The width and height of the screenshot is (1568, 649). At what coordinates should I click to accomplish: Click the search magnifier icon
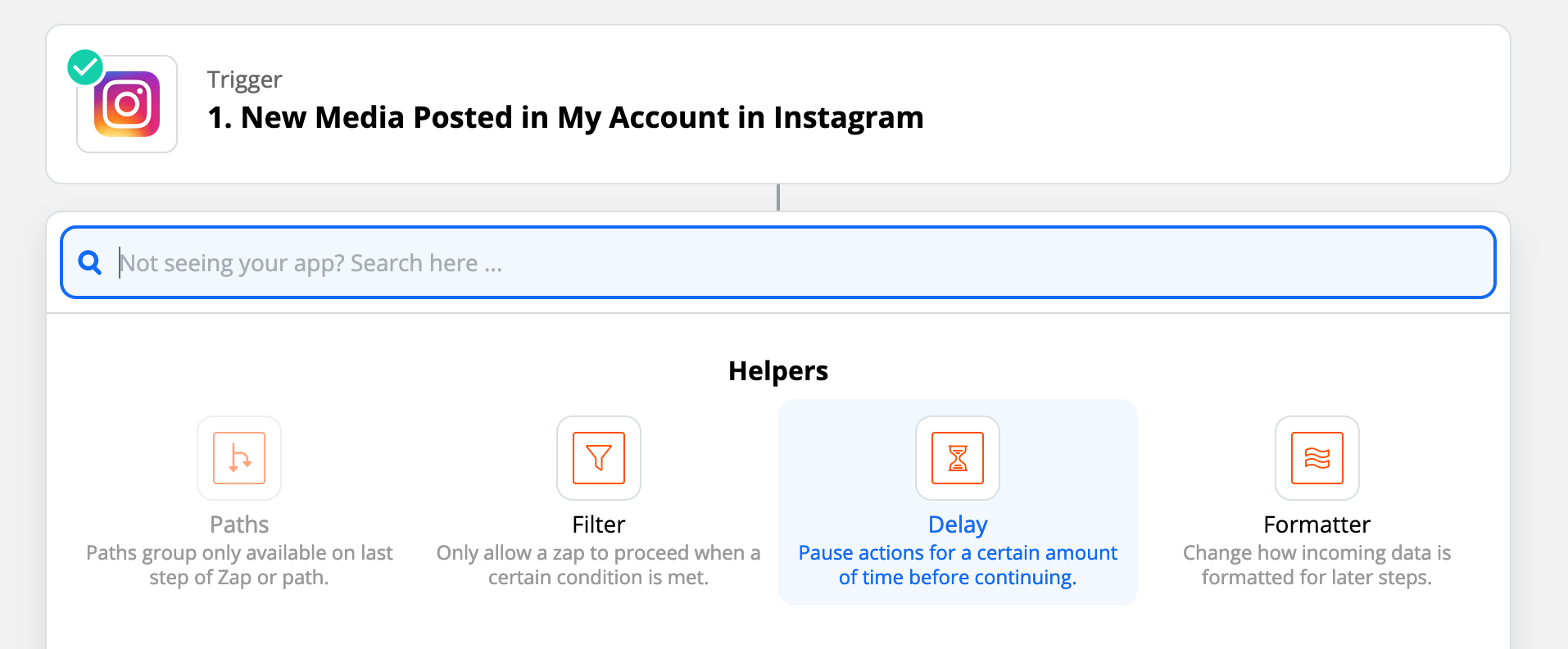pyautogui.click(x=89, y=262)
